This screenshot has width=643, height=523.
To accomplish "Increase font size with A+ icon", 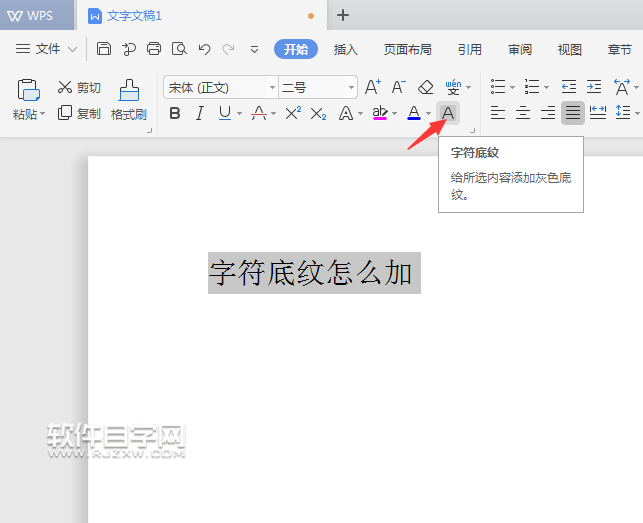I will (x=373, y=87).
